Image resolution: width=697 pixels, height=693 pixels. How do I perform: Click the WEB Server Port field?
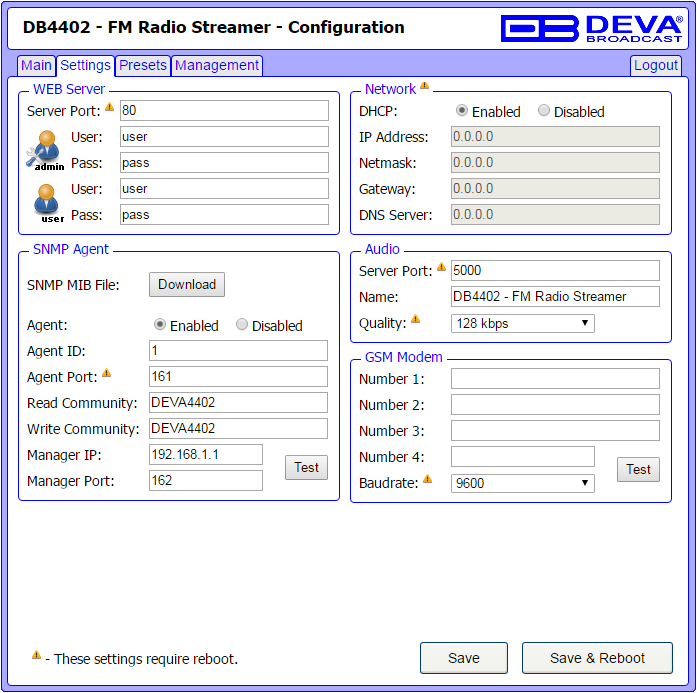click(224, 111)
